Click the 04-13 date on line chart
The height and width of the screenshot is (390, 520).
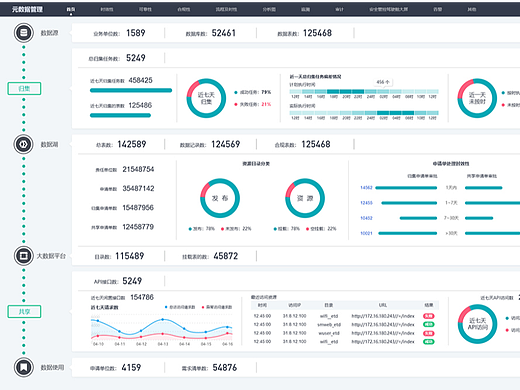[x=163, y=344]
